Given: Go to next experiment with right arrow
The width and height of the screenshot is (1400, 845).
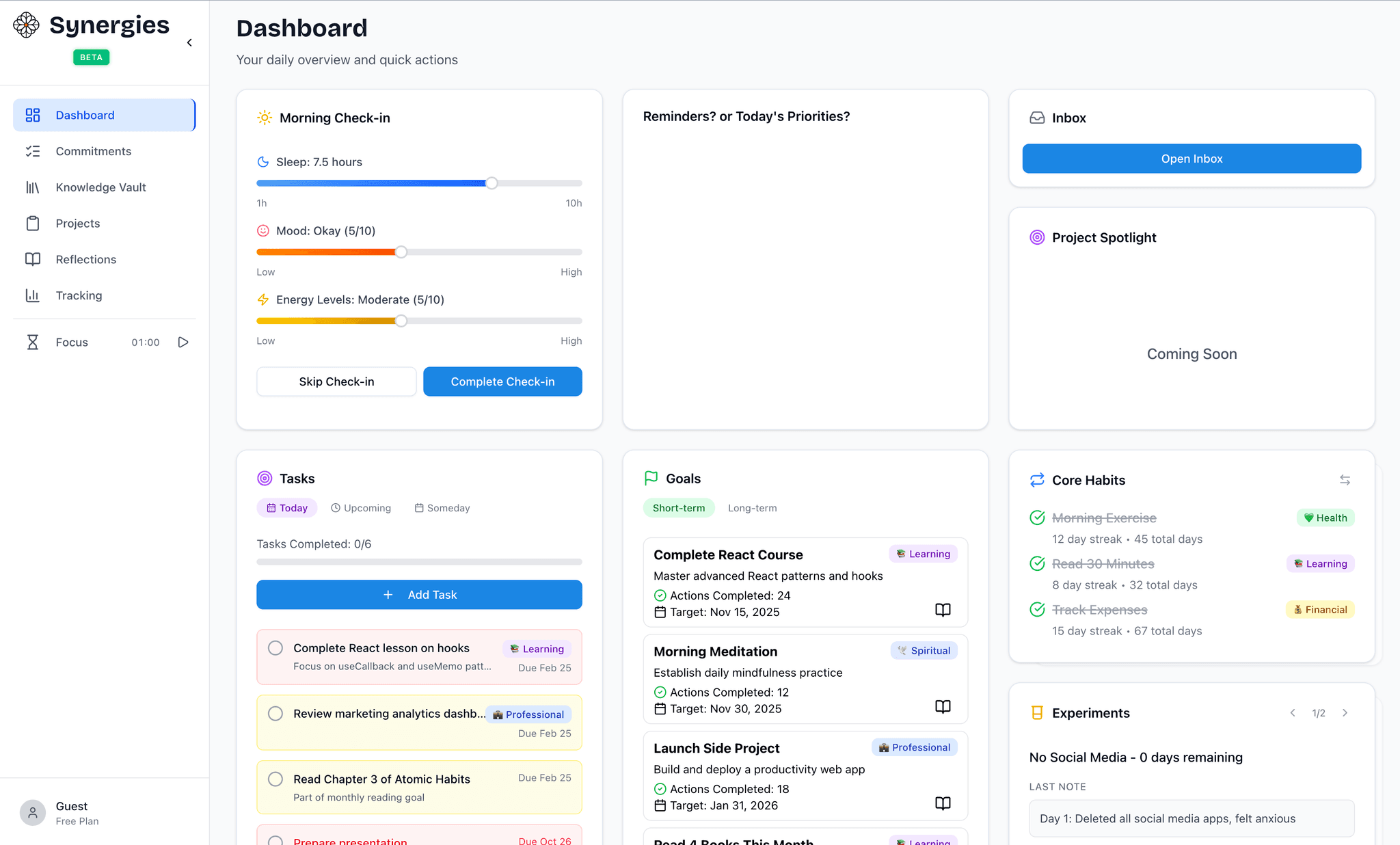Looking at the screenshot, I should [x=1345, y=712].
